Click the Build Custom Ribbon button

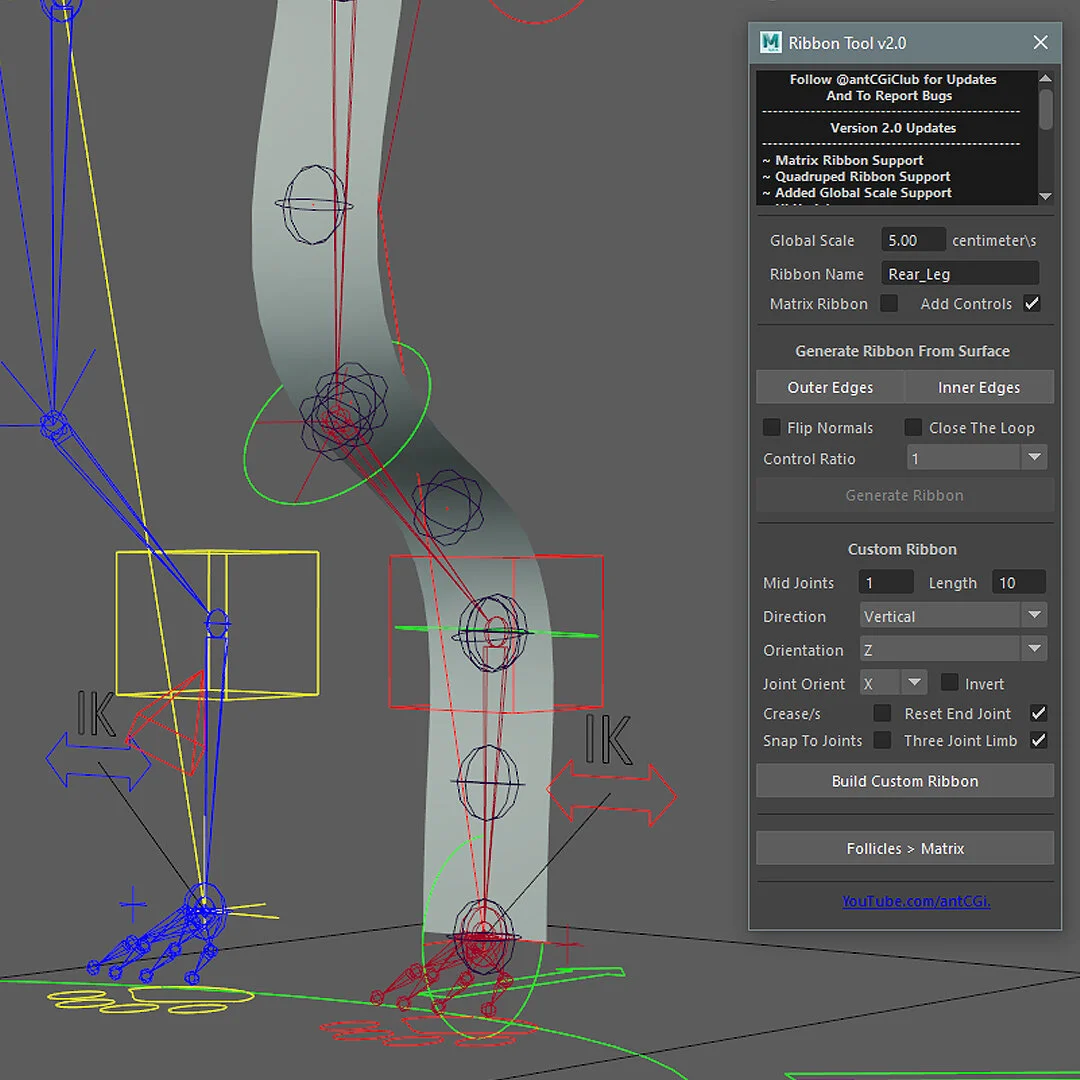[x=904, y=781]
